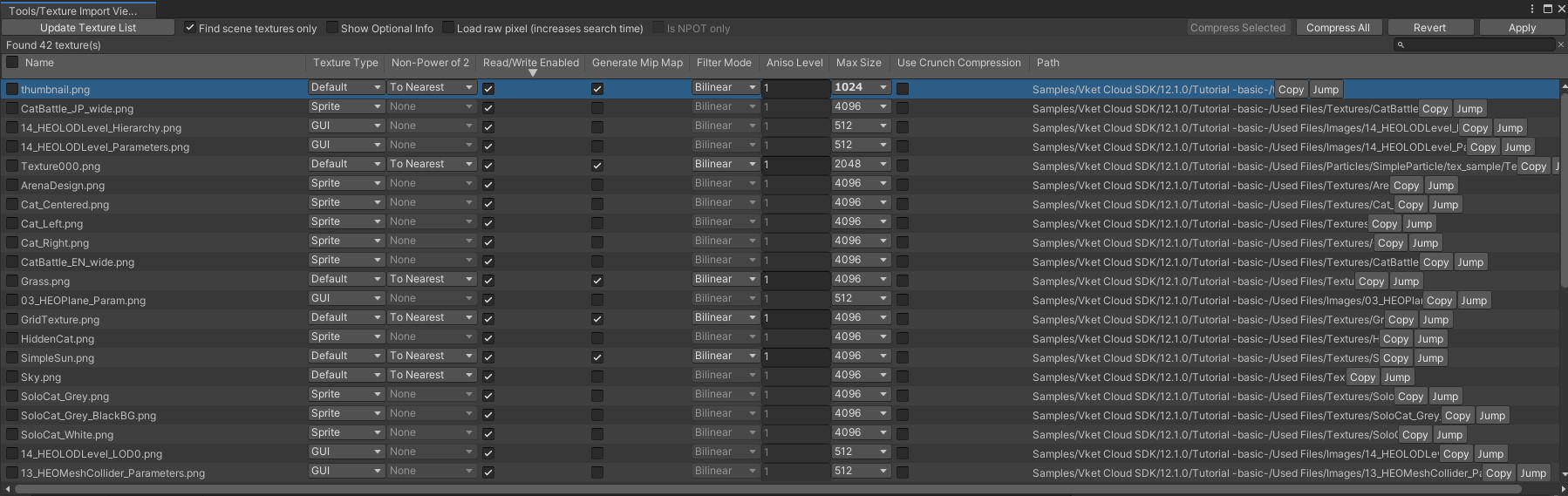This screenshot has height=496, width=1568.
Task: Open Non-Power of 2 dropdown for Sky.png
Action: [x=432, y=375]
